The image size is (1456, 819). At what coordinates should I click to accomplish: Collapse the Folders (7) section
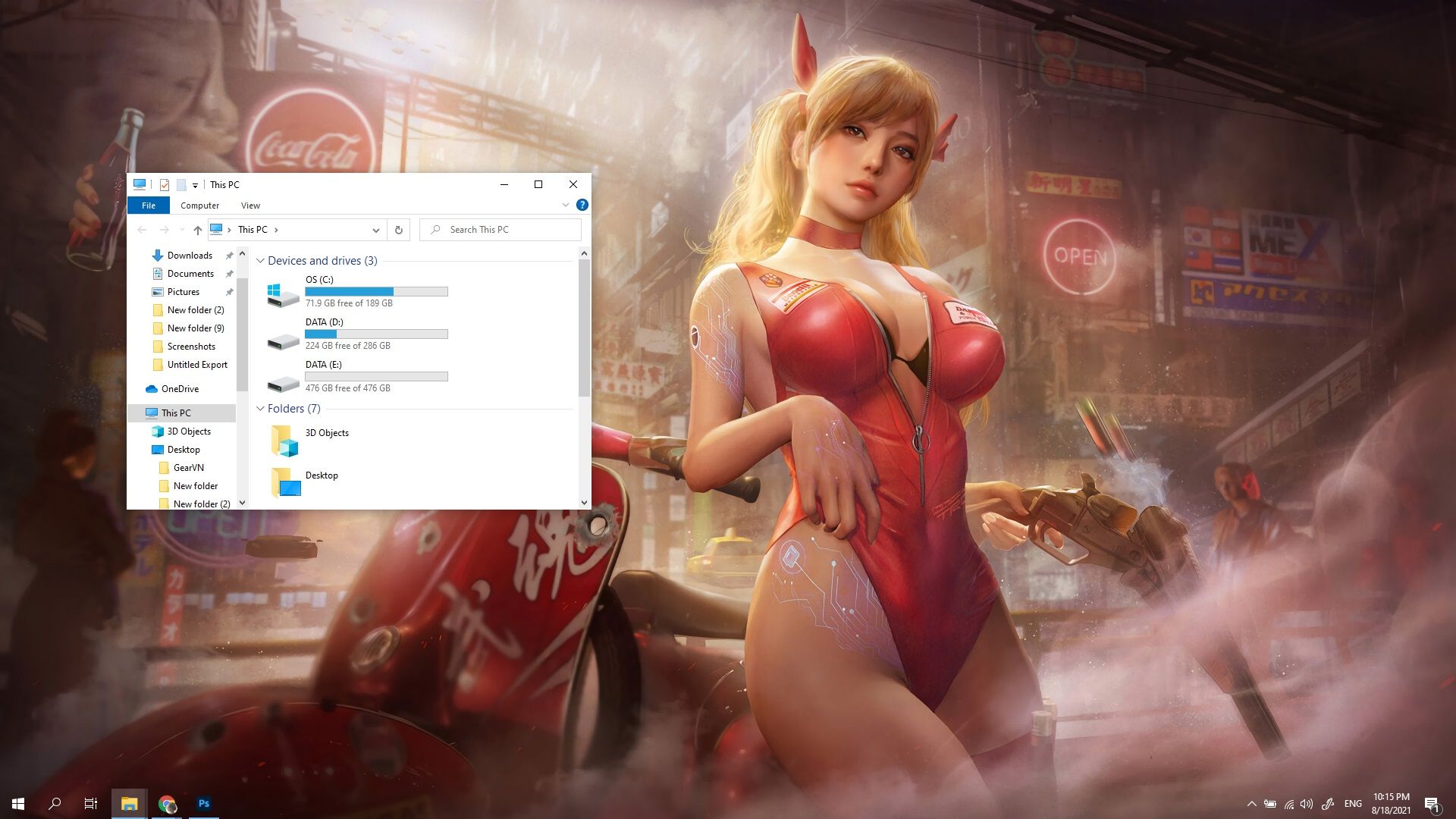261,408
